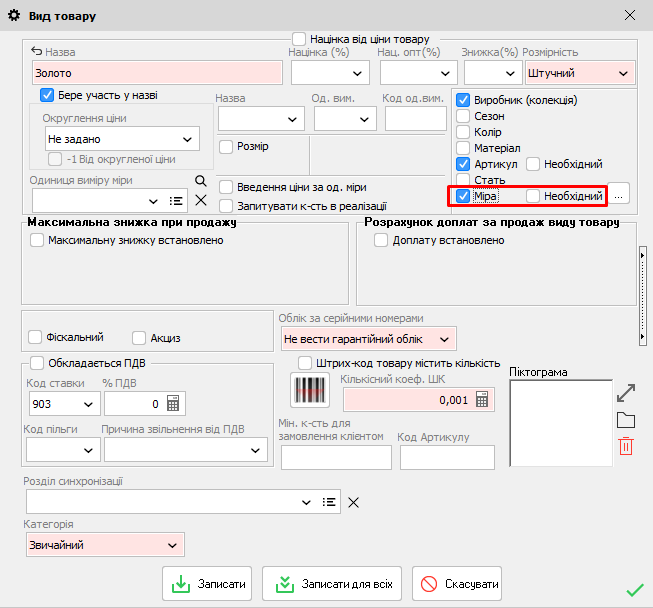653x608 pixels.
Task: Open list icon in Розділ синхронізації field
Action: (x=328, y=502)
